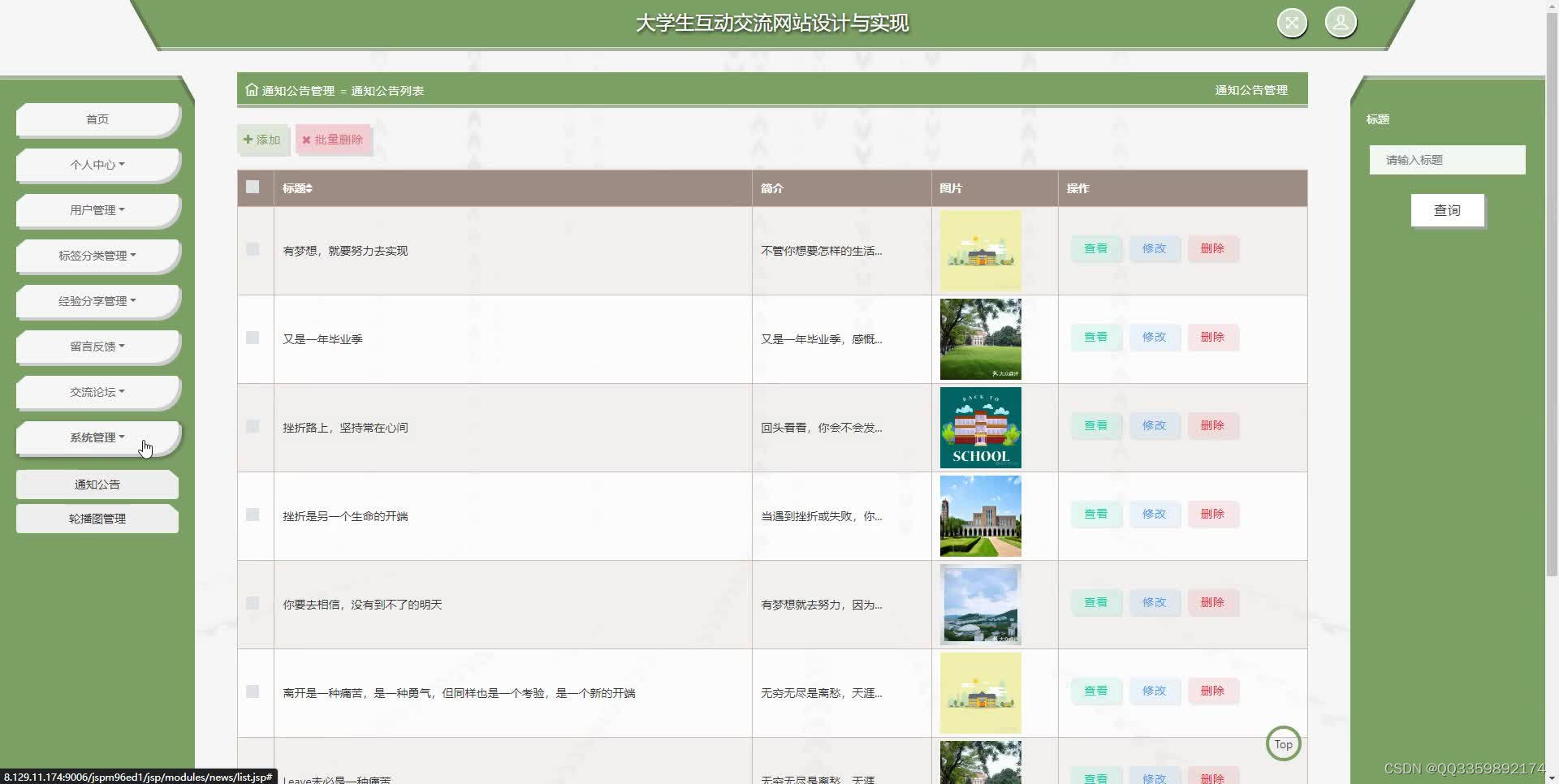Edit the 挫折是另一个生命的开端 notice
Viewport: 1559px width, 784px height.
[1154, 514]
